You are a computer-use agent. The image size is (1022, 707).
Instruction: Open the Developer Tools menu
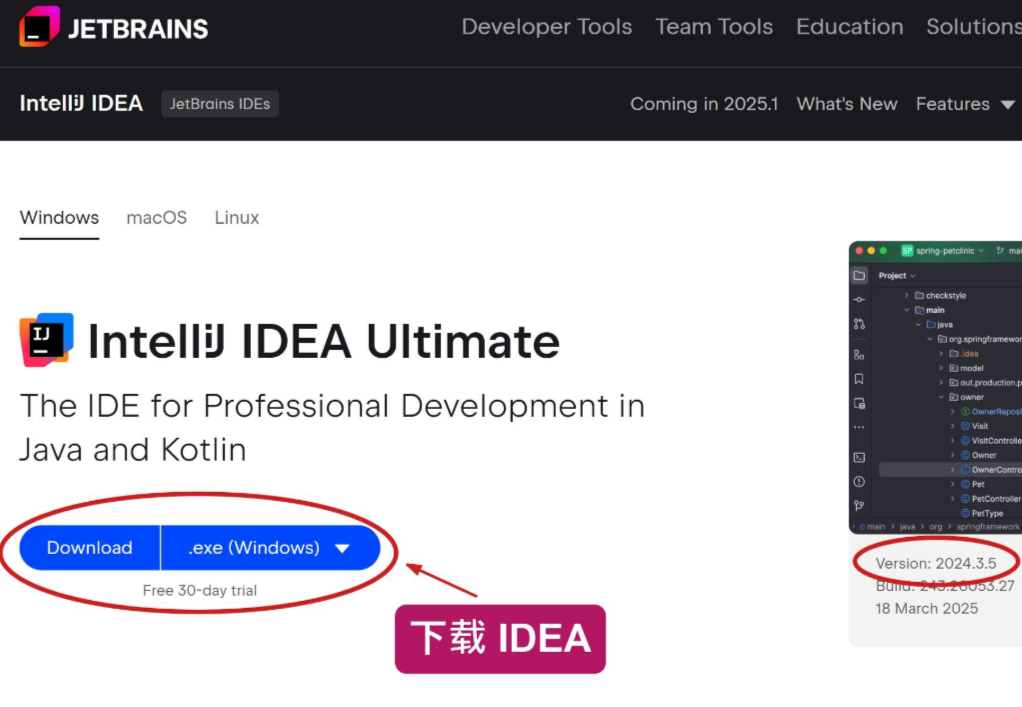pyautogui.click(x=547, y=27)
